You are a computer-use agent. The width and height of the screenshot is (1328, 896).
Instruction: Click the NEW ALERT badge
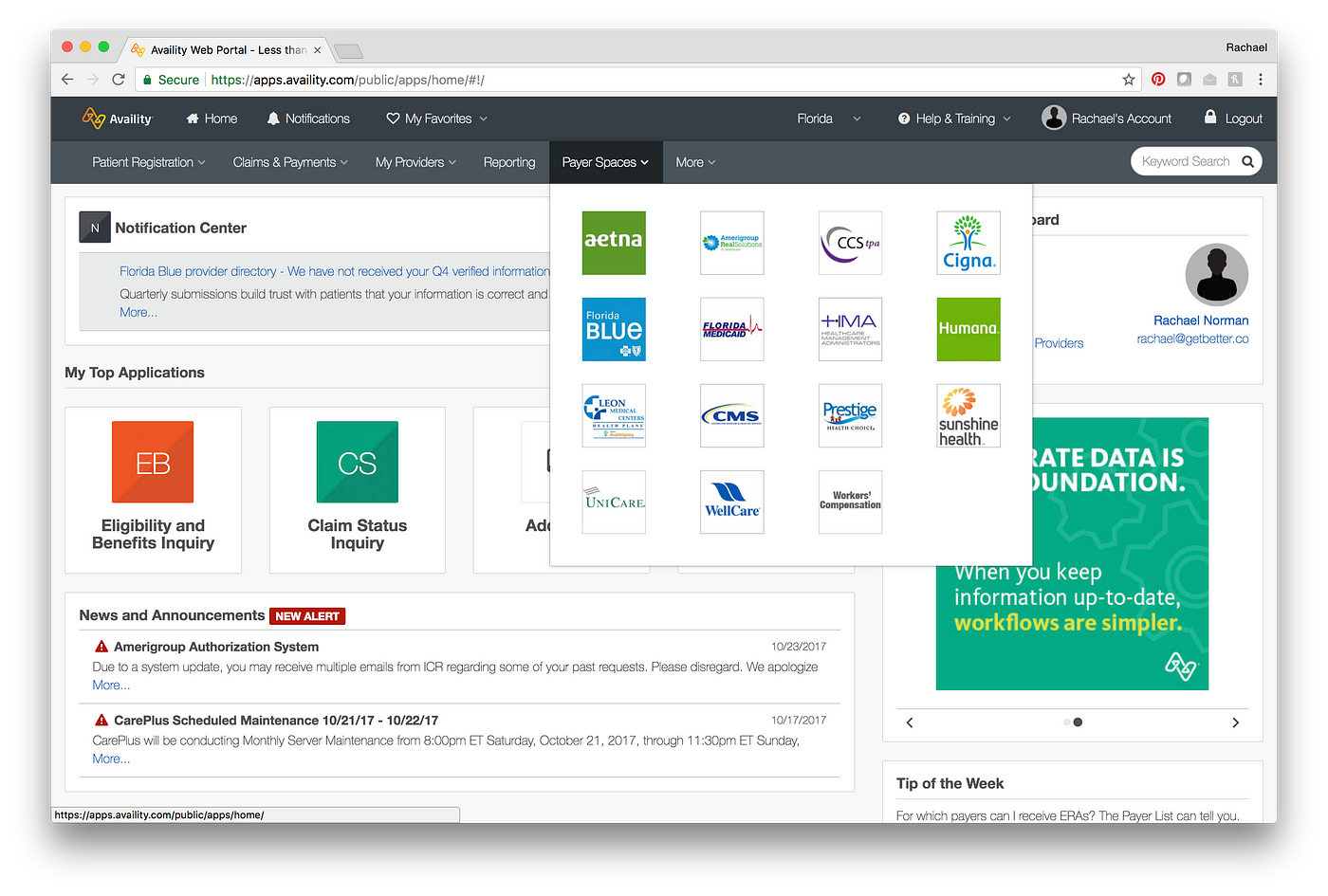(x=307, y=616)
